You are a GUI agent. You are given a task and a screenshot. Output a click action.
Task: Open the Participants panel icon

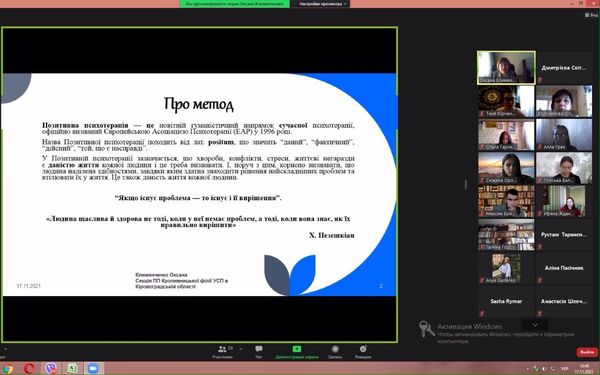tap(222, 349)
